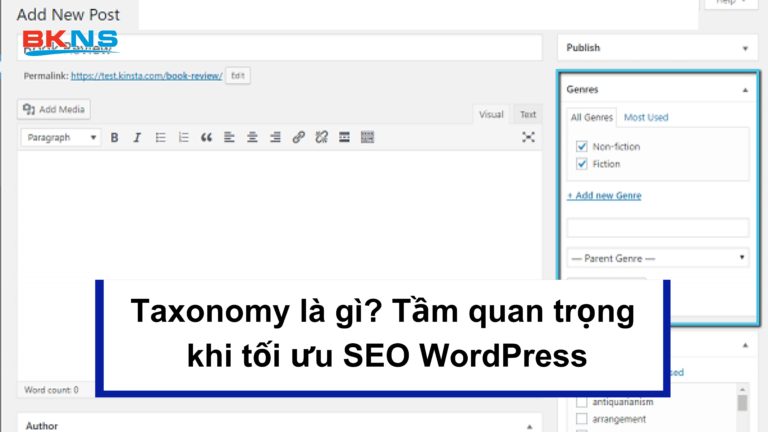Screen dimensions: 768x432
Task: Focus the new genre name field
Action: 658,227
